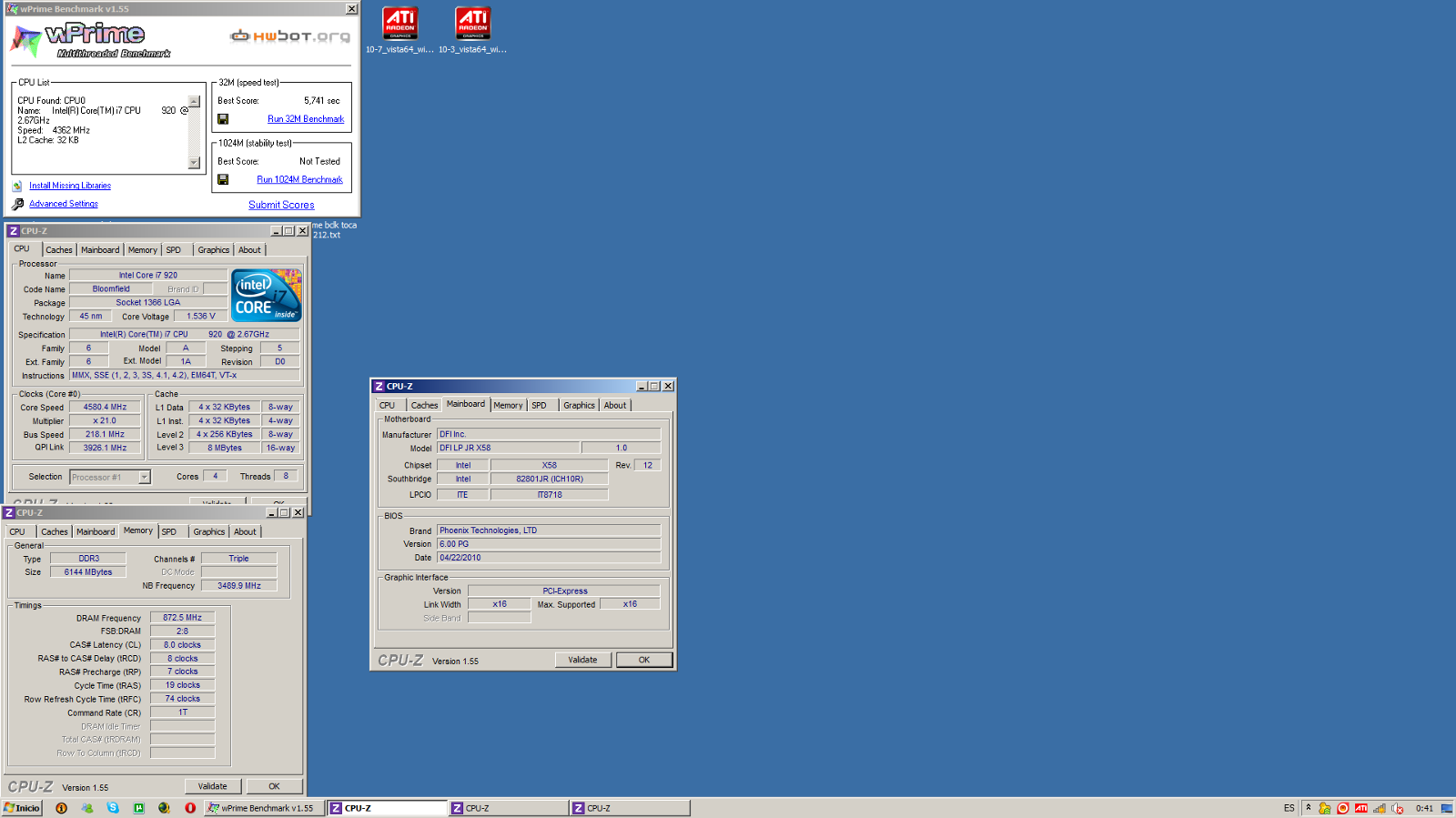This screenshot has height=818, width=1456.
Task: Click the green square quick launch icon
Action: point(138,808)
